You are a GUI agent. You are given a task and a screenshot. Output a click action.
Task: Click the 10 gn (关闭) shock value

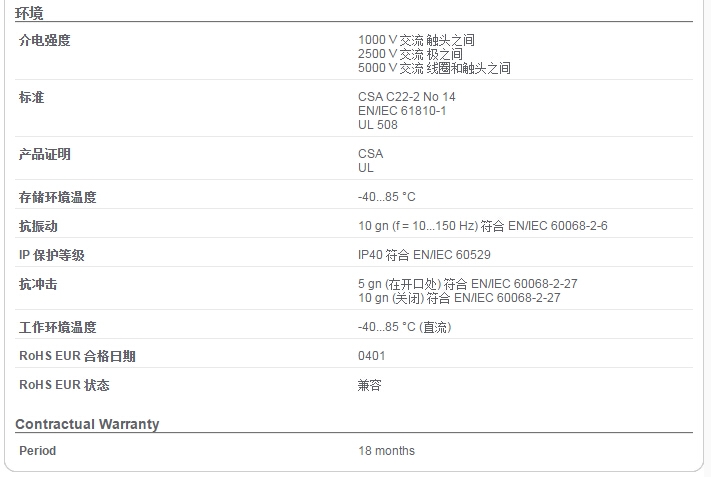click(459, 298)
